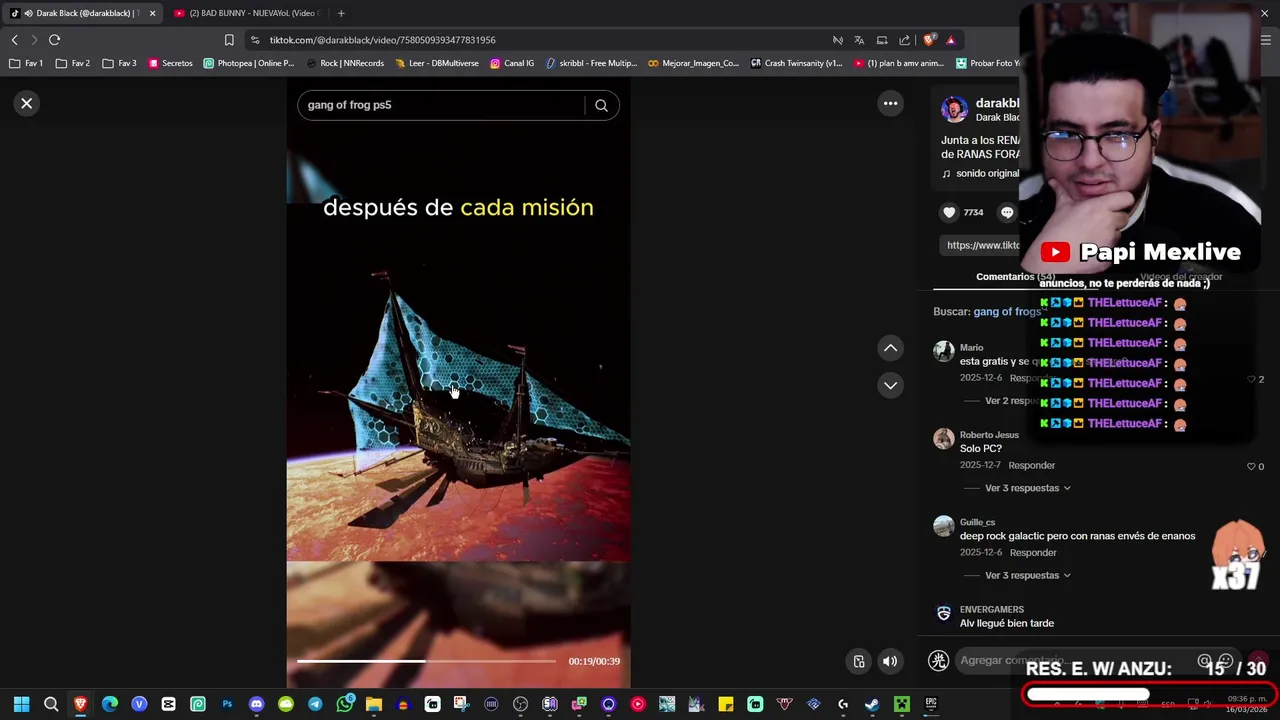Open Crash Twinsanity bookmark
The width and height of the screenshot is (1280, 720).
click(x=796, y=63)
